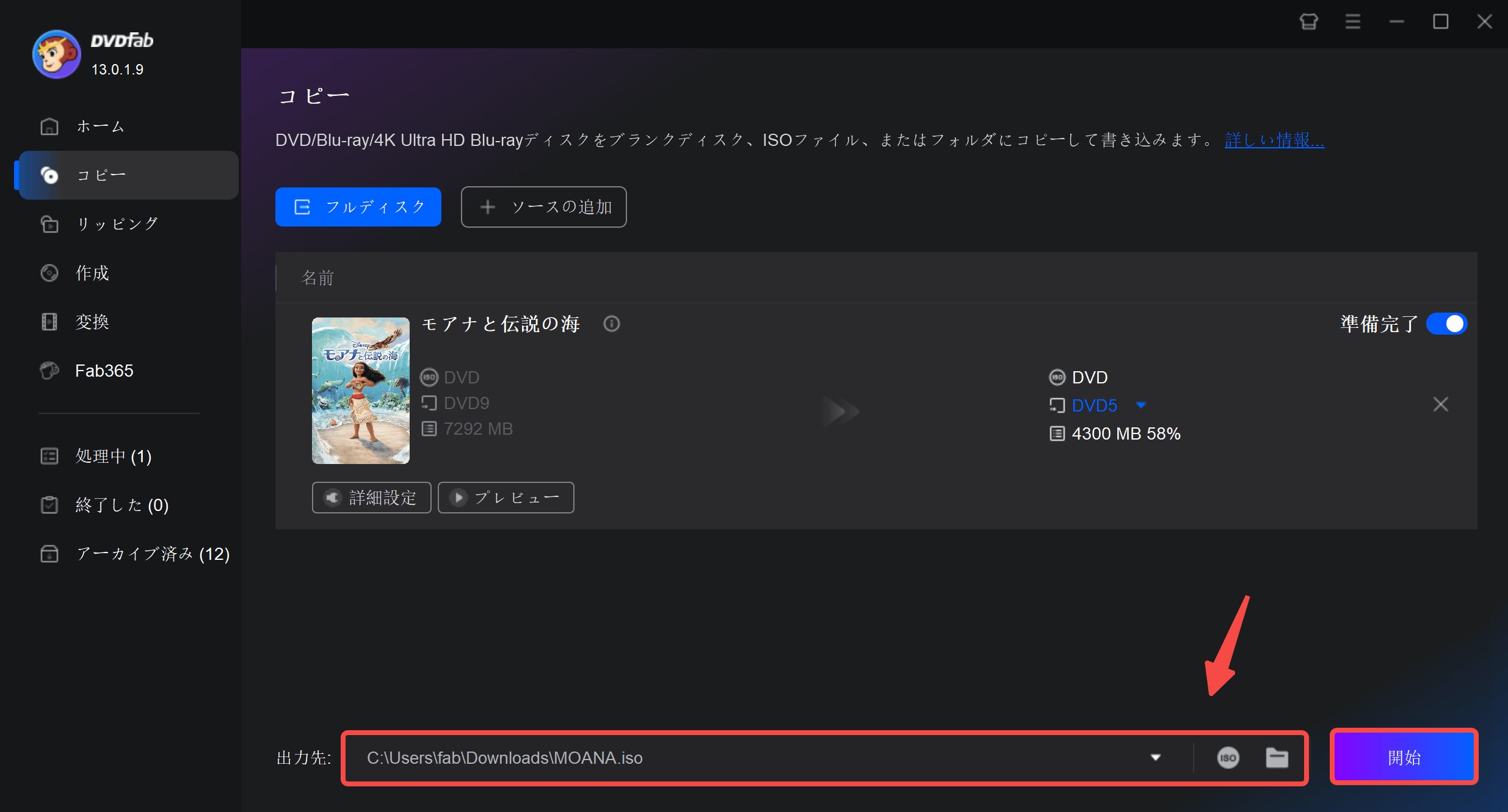Click the 変換 film icon
1508x812 pixels.
[49, 322]
